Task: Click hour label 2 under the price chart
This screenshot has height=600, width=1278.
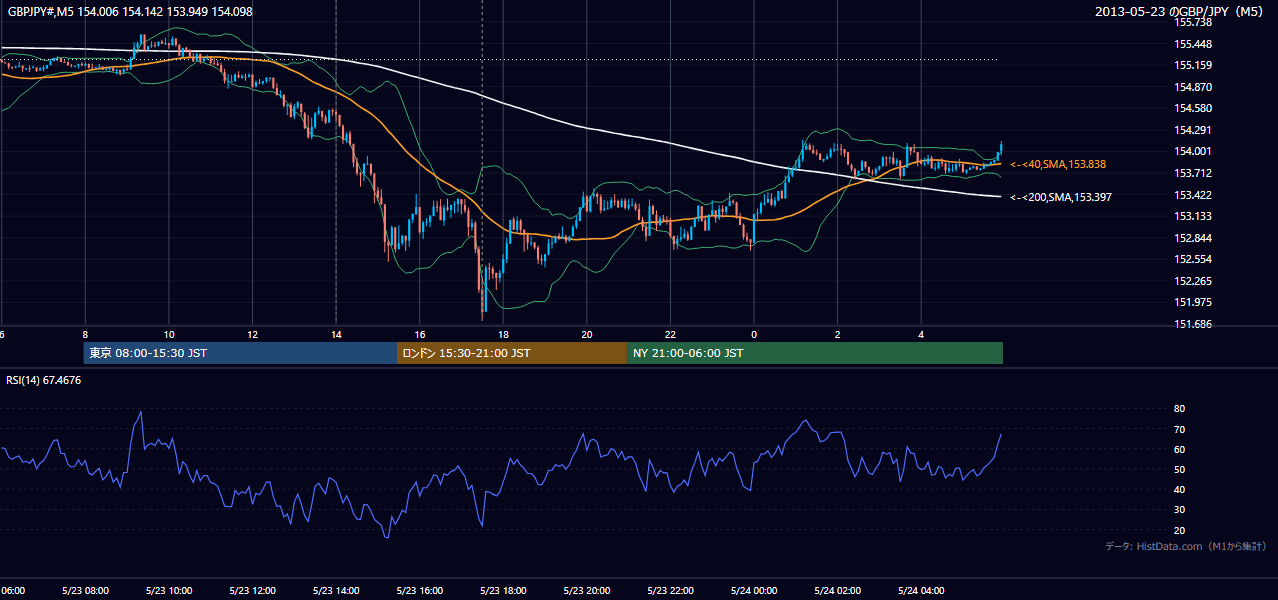Action: [838, 334]
